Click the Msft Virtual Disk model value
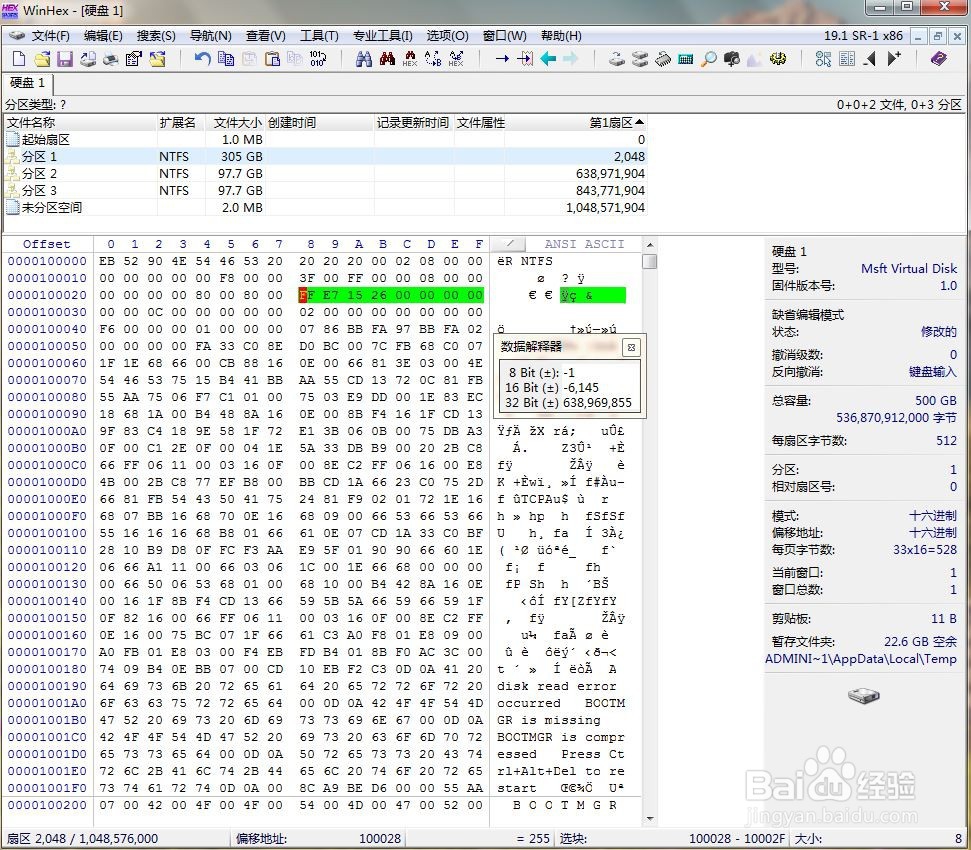This screenshot has height=850, width=971. [x=908, y=269]
